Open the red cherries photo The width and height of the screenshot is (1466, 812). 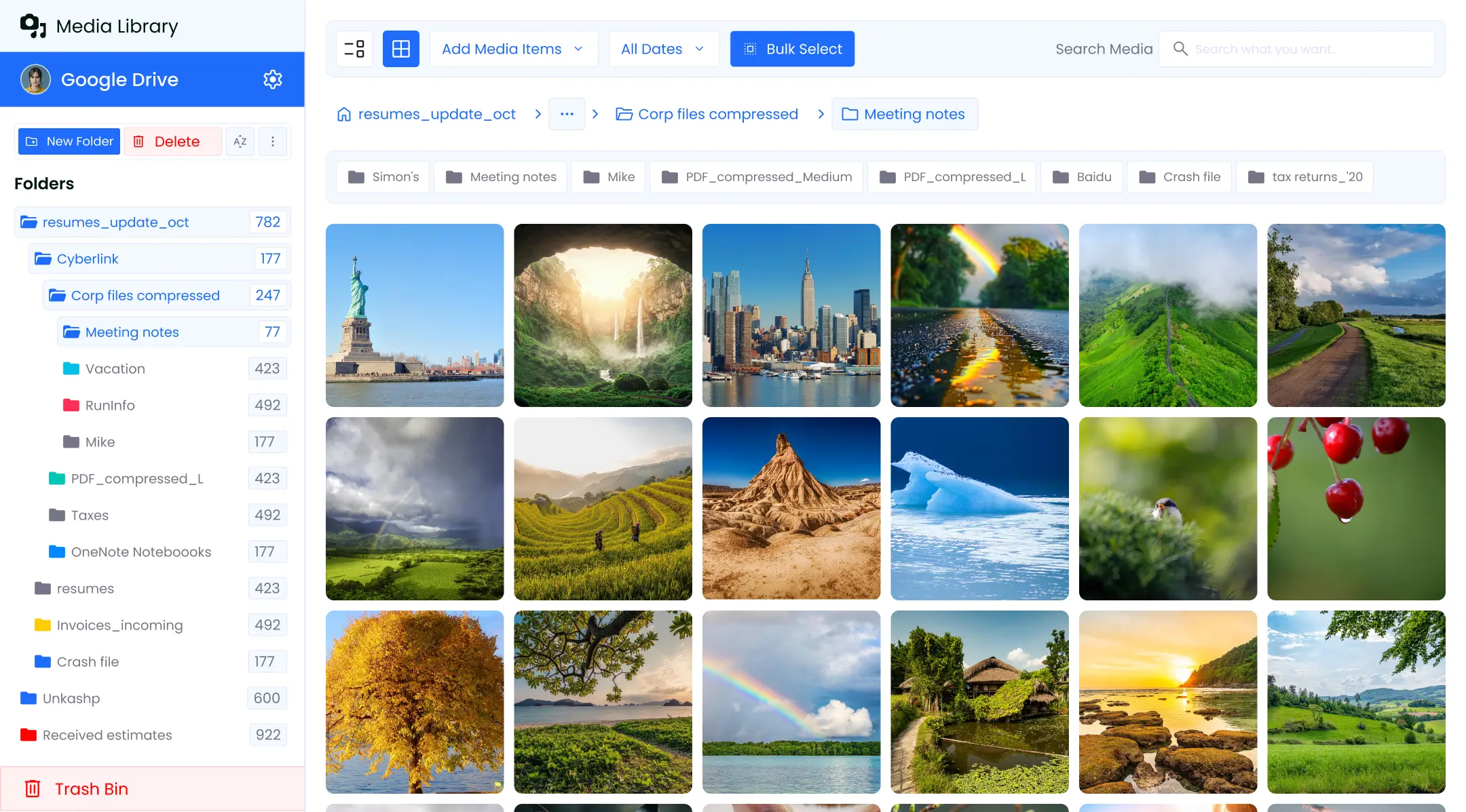[x=1356, y=509]
